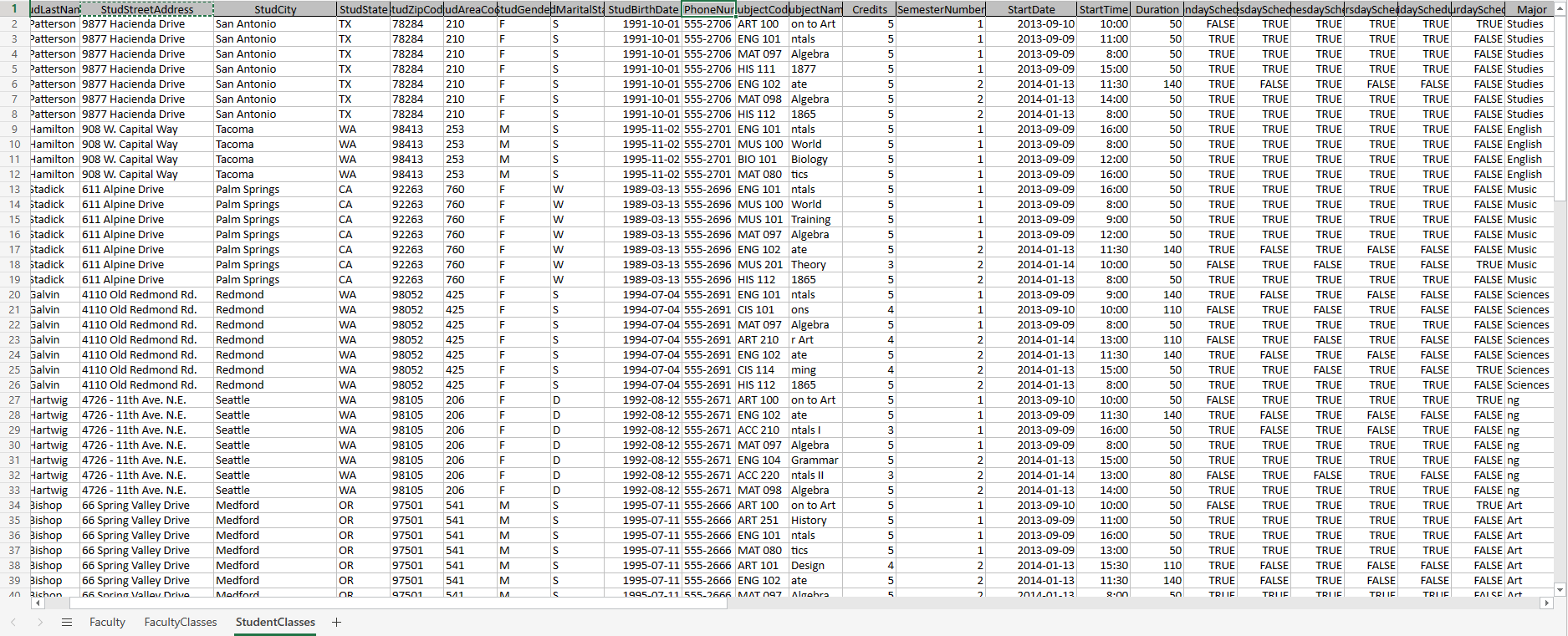
Task: Click the MUS 101 subject code cell
Action: [x=762, y=220]
